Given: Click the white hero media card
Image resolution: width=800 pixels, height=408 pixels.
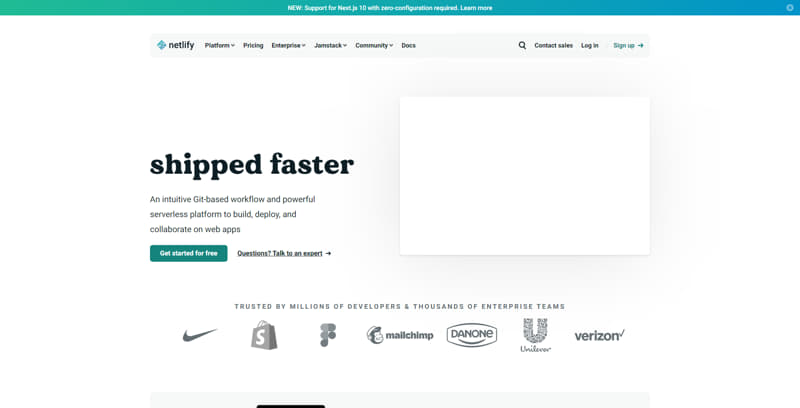Looking at the screenshot, I should 524,176.
